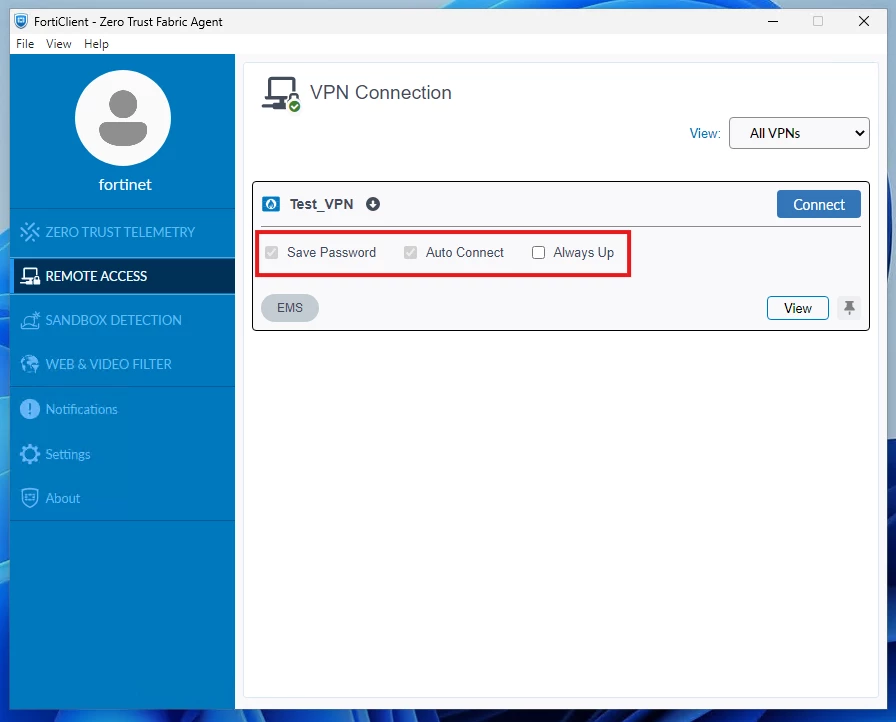This screenshot has height=722, width=896.
Task: Select the REMOTE ACCESS section
Action: [122, 276]
